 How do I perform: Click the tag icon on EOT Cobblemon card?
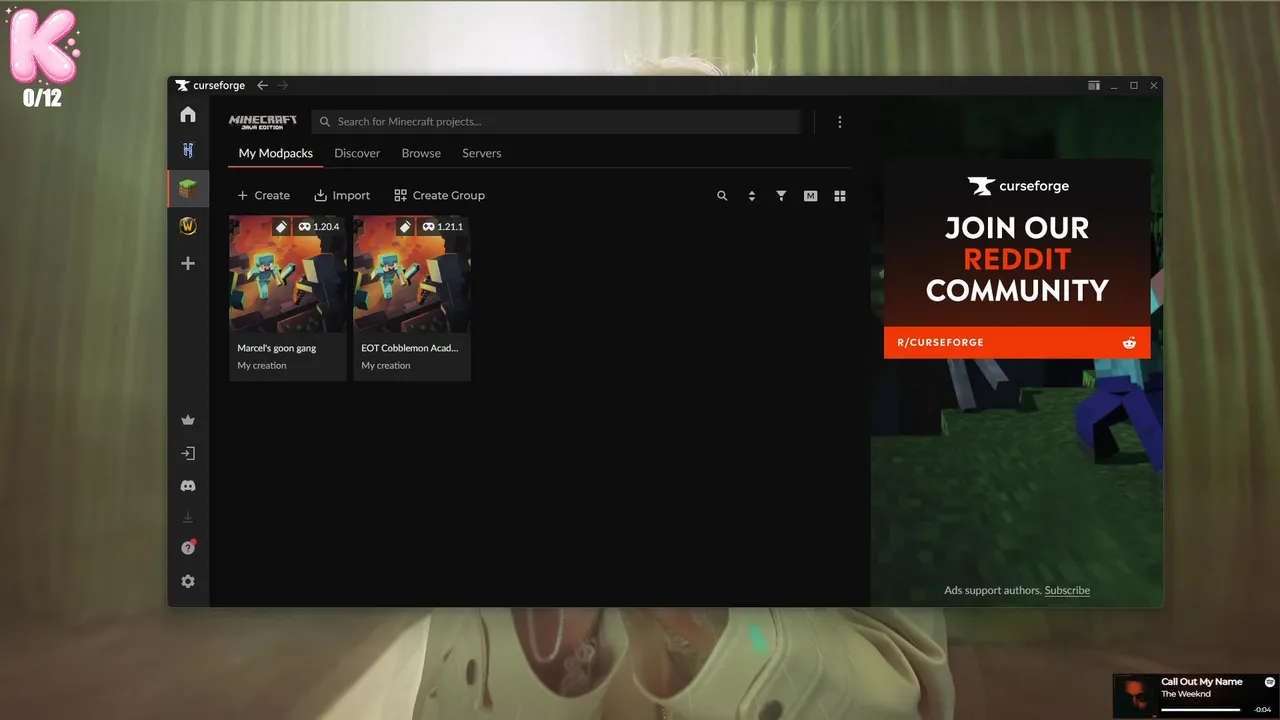point(405,227)
